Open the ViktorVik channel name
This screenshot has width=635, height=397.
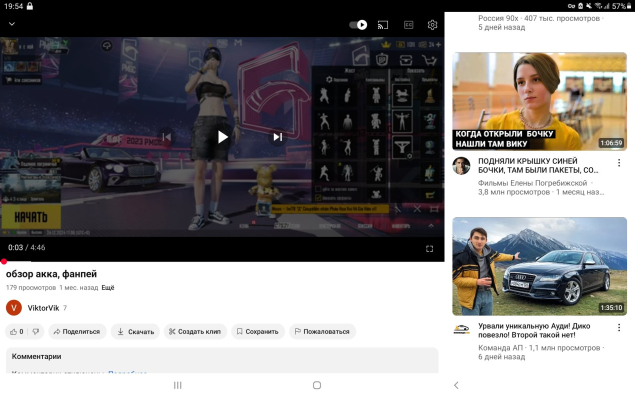[43, 308]
